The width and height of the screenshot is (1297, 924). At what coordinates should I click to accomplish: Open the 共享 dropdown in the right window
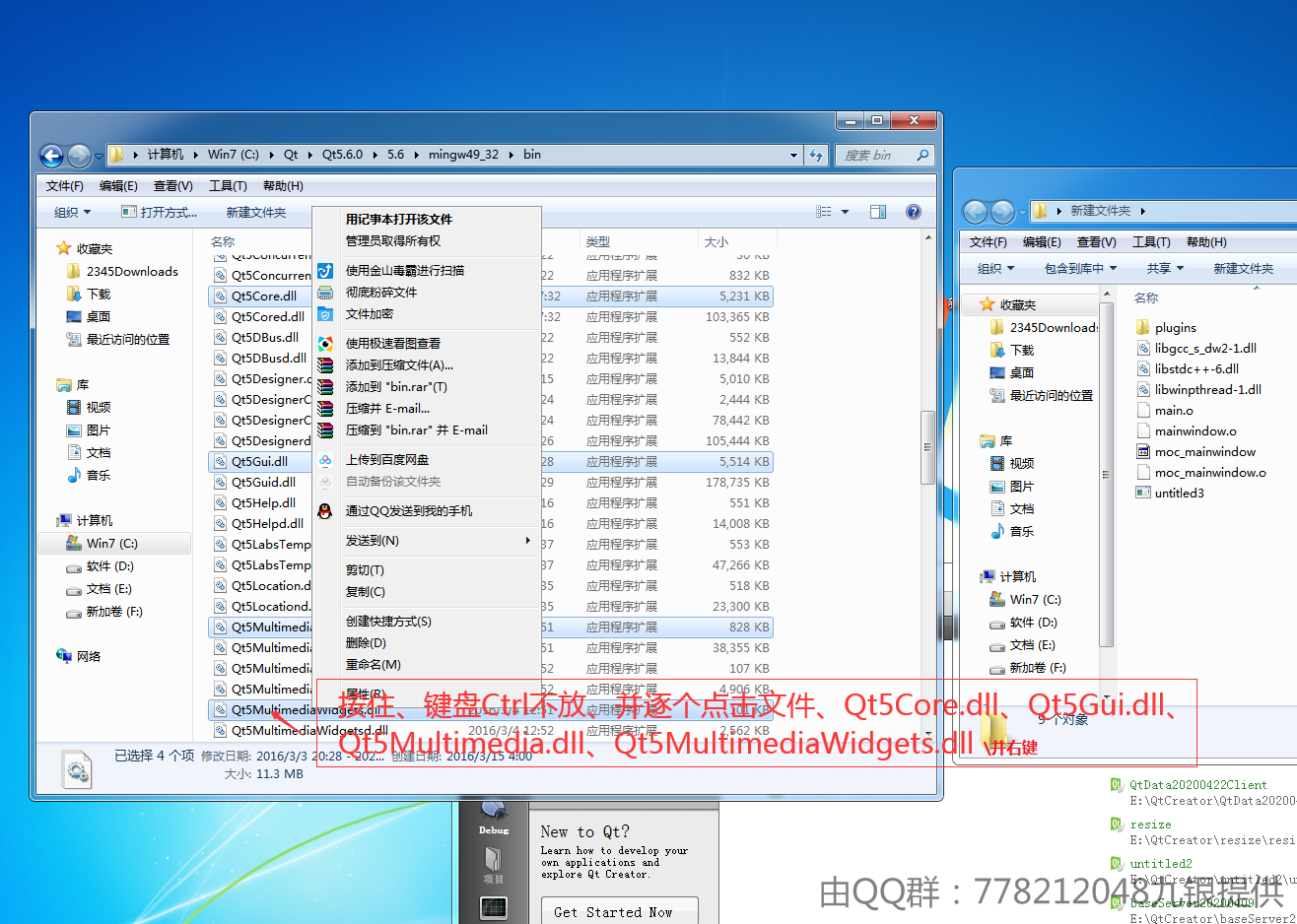pyautogui.click(x=1165, y=268)
